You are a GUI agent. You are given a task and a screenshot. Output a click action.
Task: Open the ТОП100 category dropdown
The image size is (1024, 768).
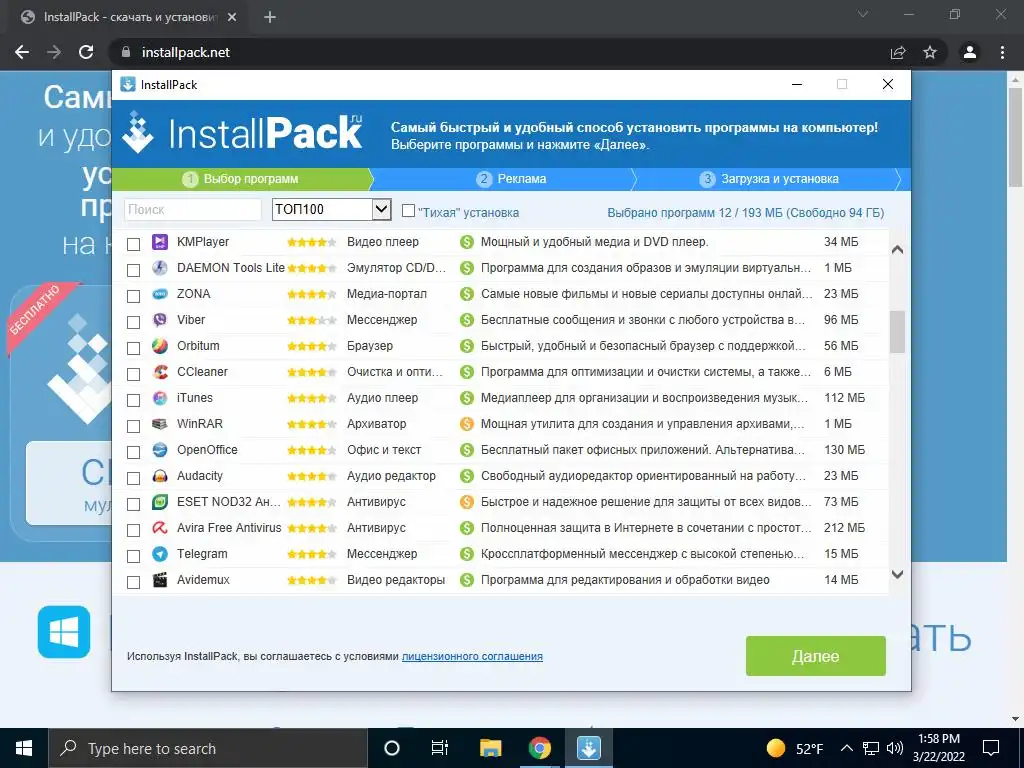[x=332, y=210]
